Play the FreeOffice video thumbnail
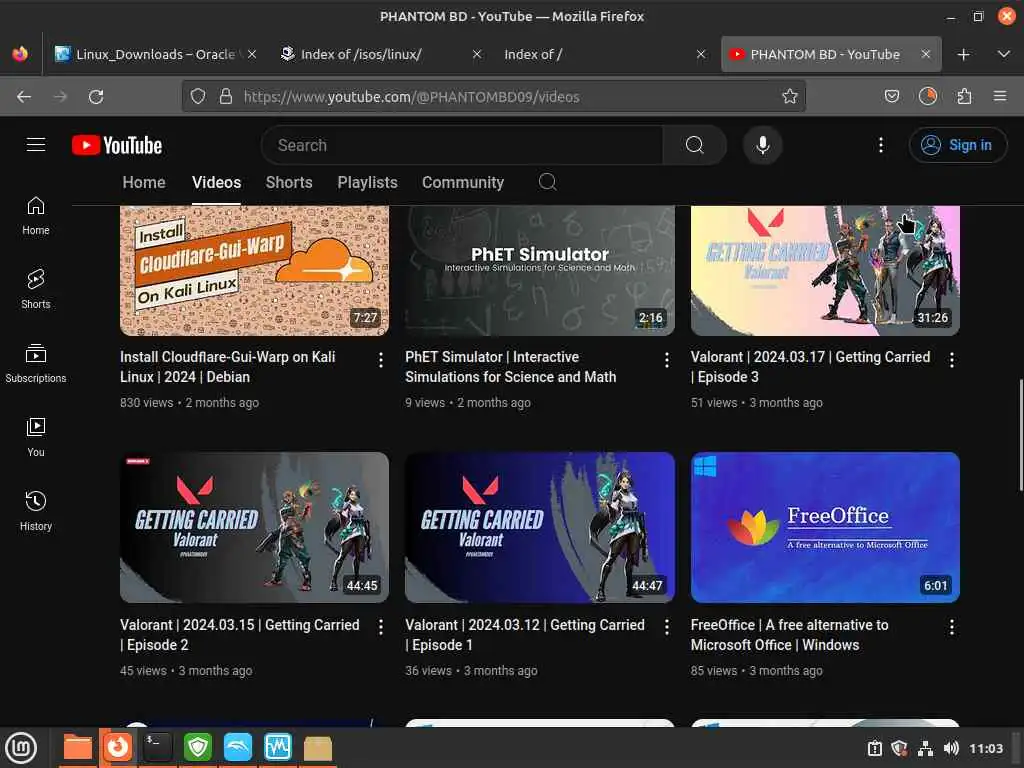The height and width of the screenshot is (768, 1024). click(x=825, y=528)
